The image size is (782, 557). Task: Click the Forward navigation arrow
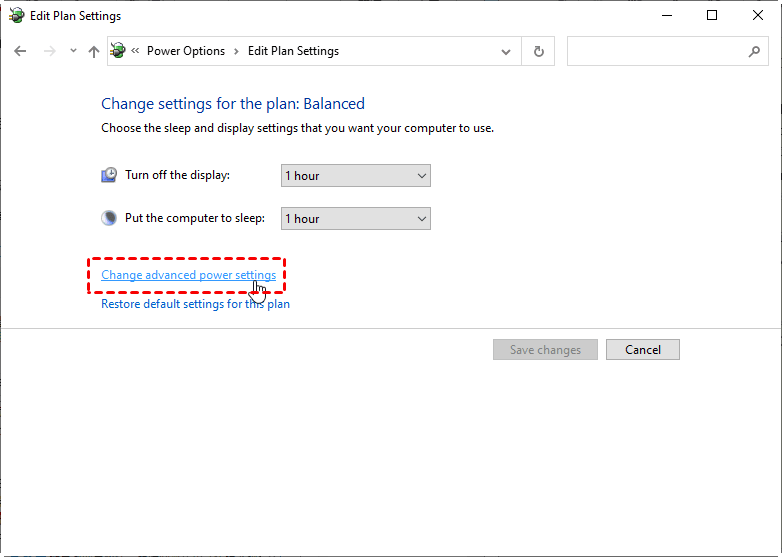pyautogui.click(x=49, y=51)
